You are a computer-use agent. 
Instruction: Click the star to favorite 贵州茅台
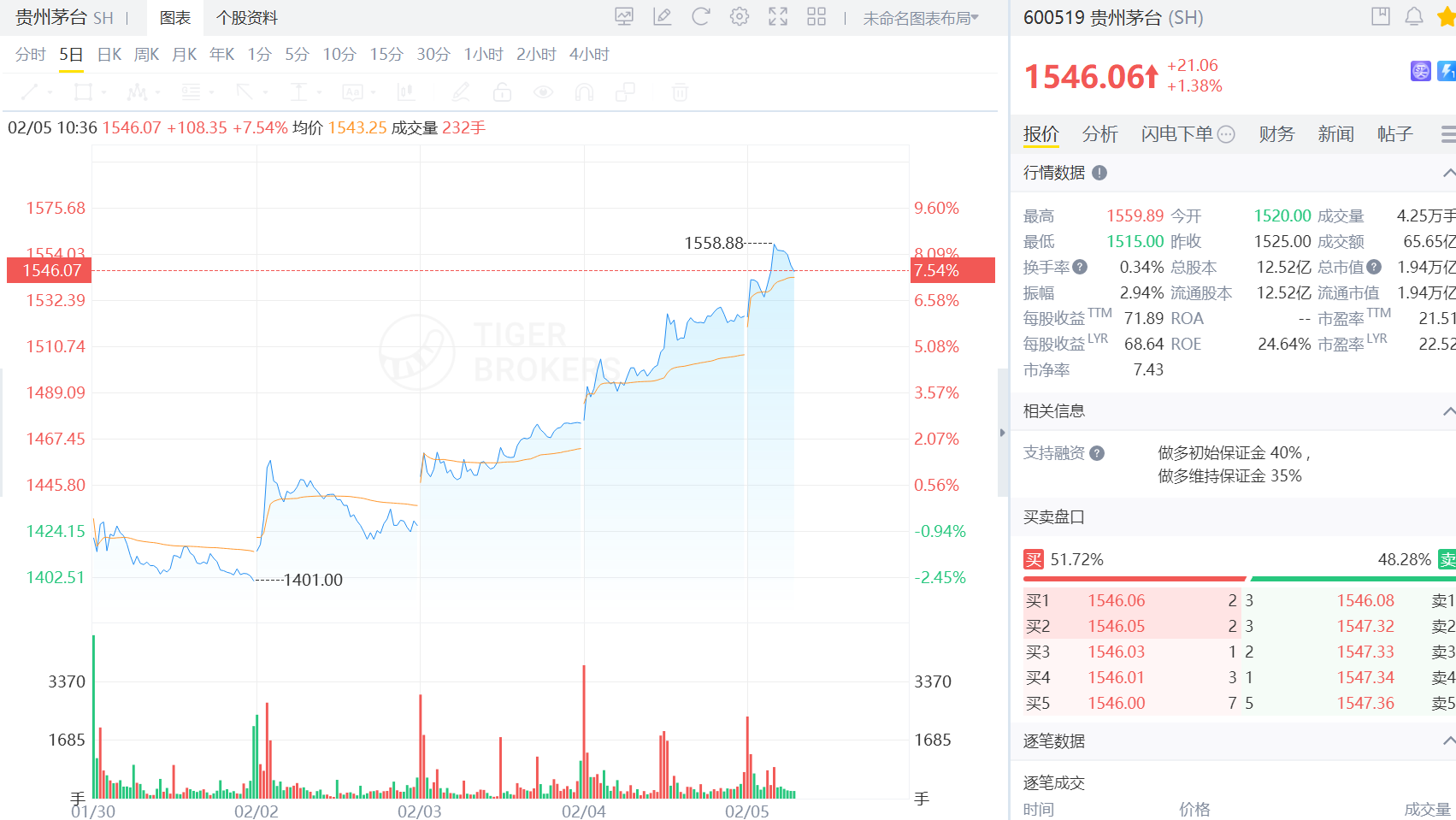(x=1446, y=16)
